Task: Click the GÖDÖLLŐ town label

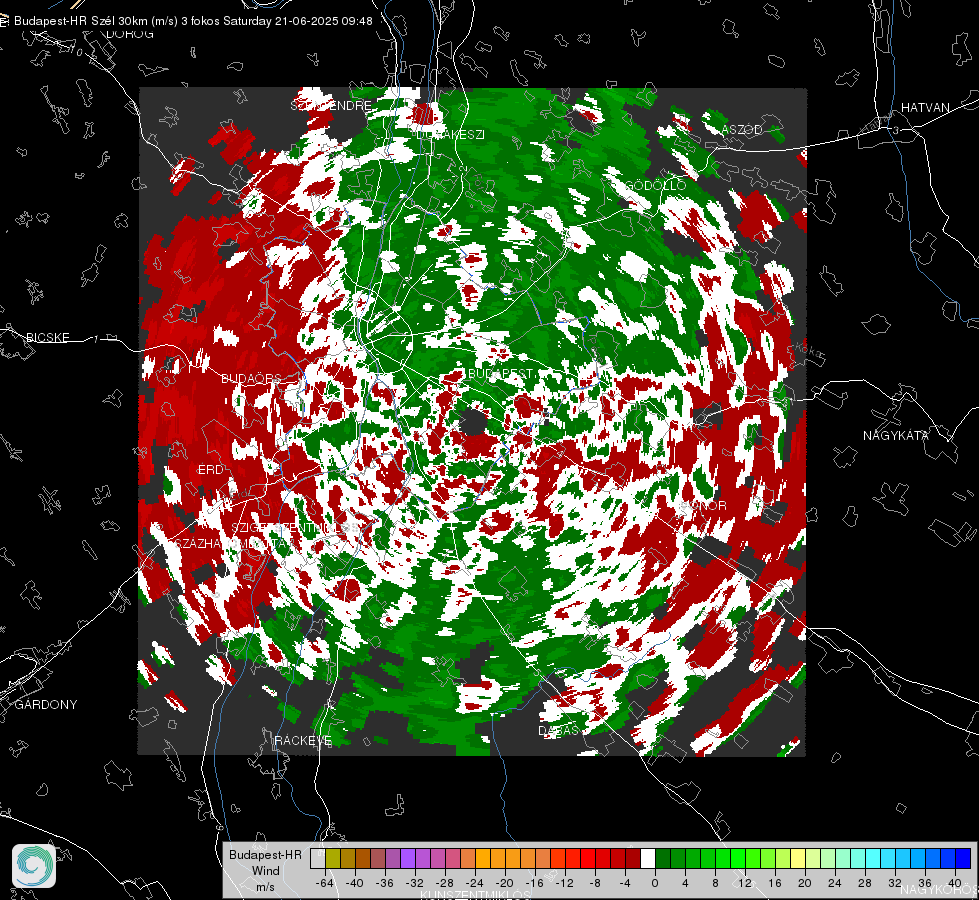Action: point(656,185)
